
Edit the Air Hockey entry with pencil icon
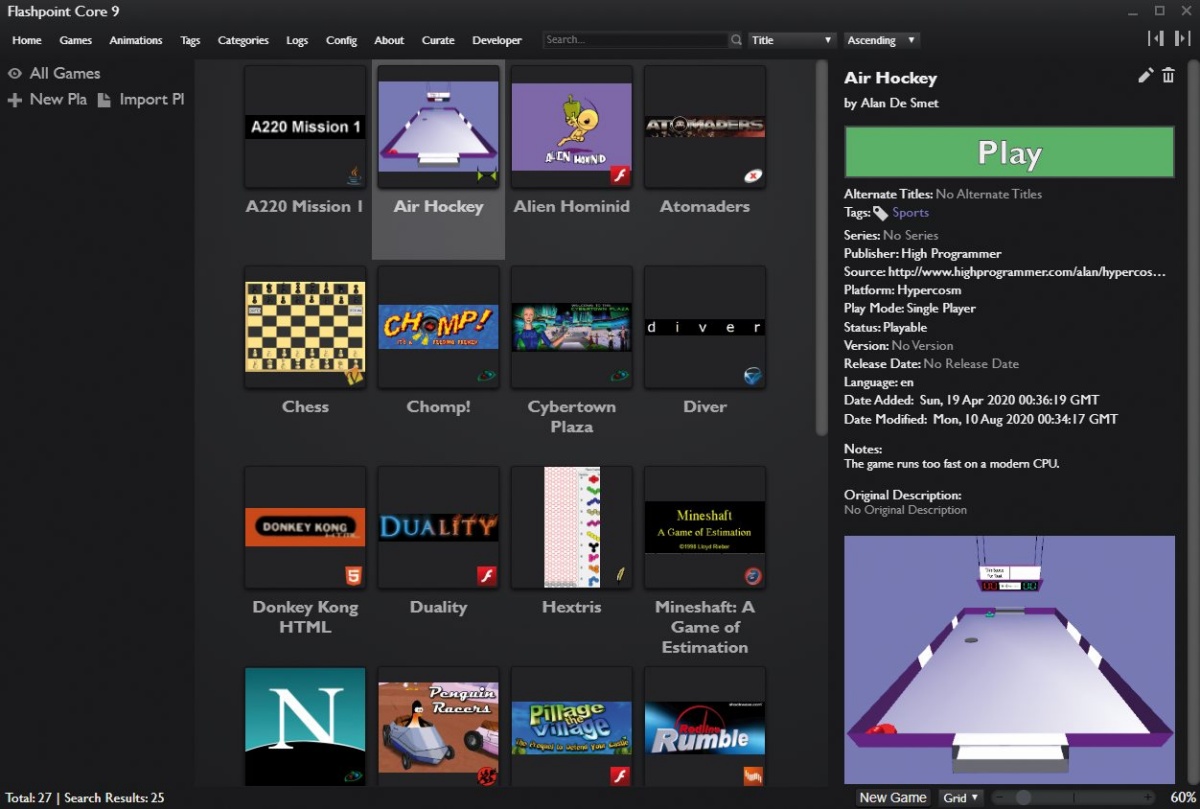tap(1146, 76)
